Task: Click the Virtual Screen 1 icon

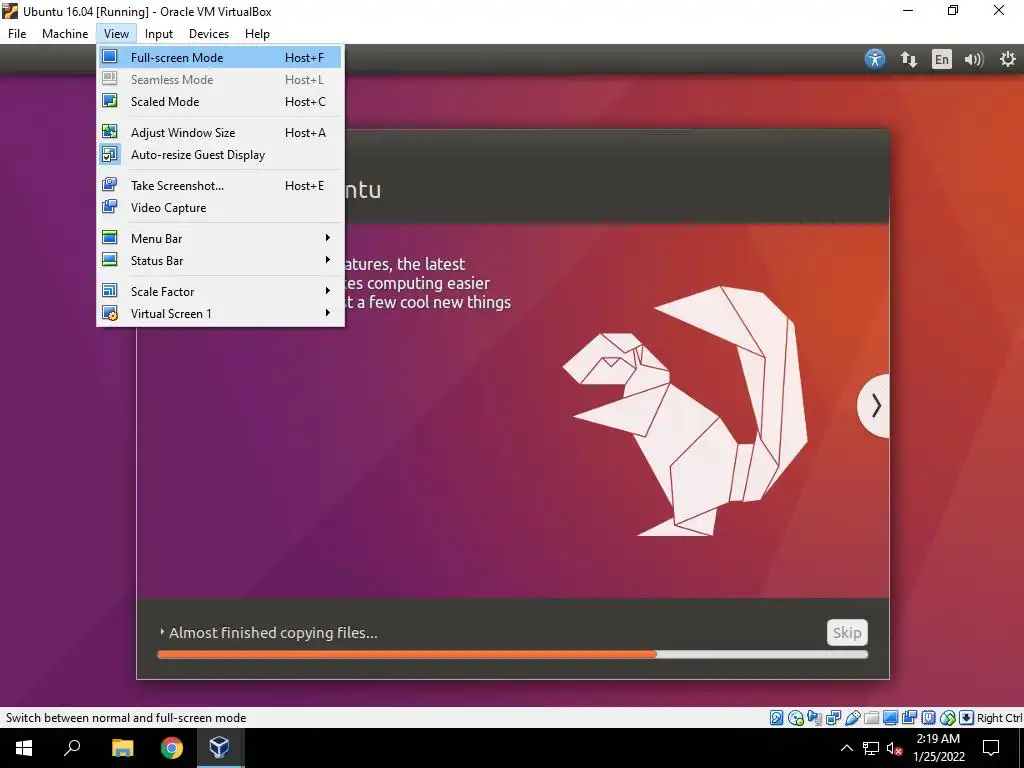Action: (110, 313)
